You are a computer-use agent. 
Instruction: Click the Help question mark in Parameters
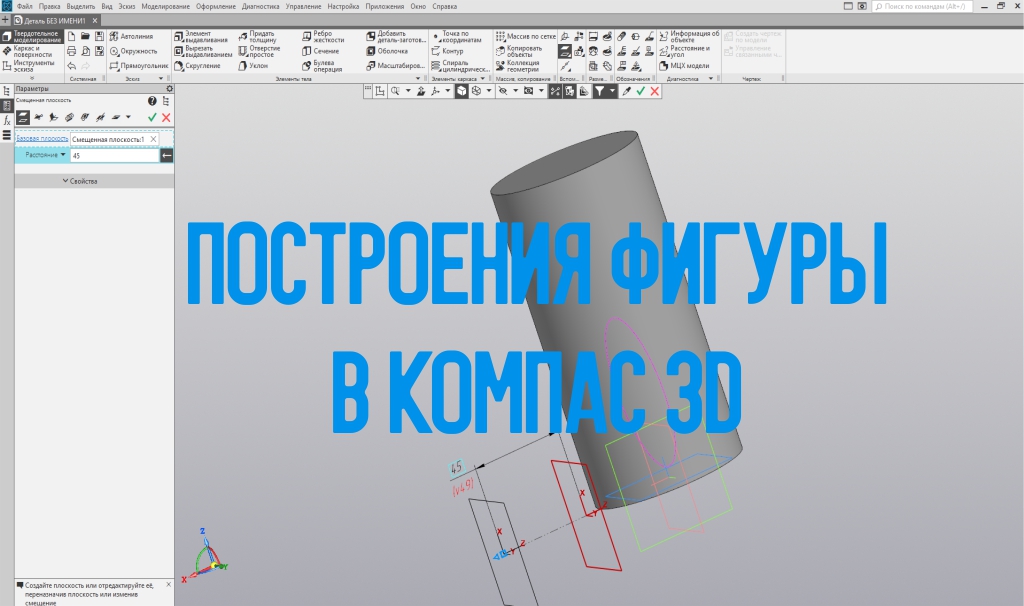(x=152, y=101)
